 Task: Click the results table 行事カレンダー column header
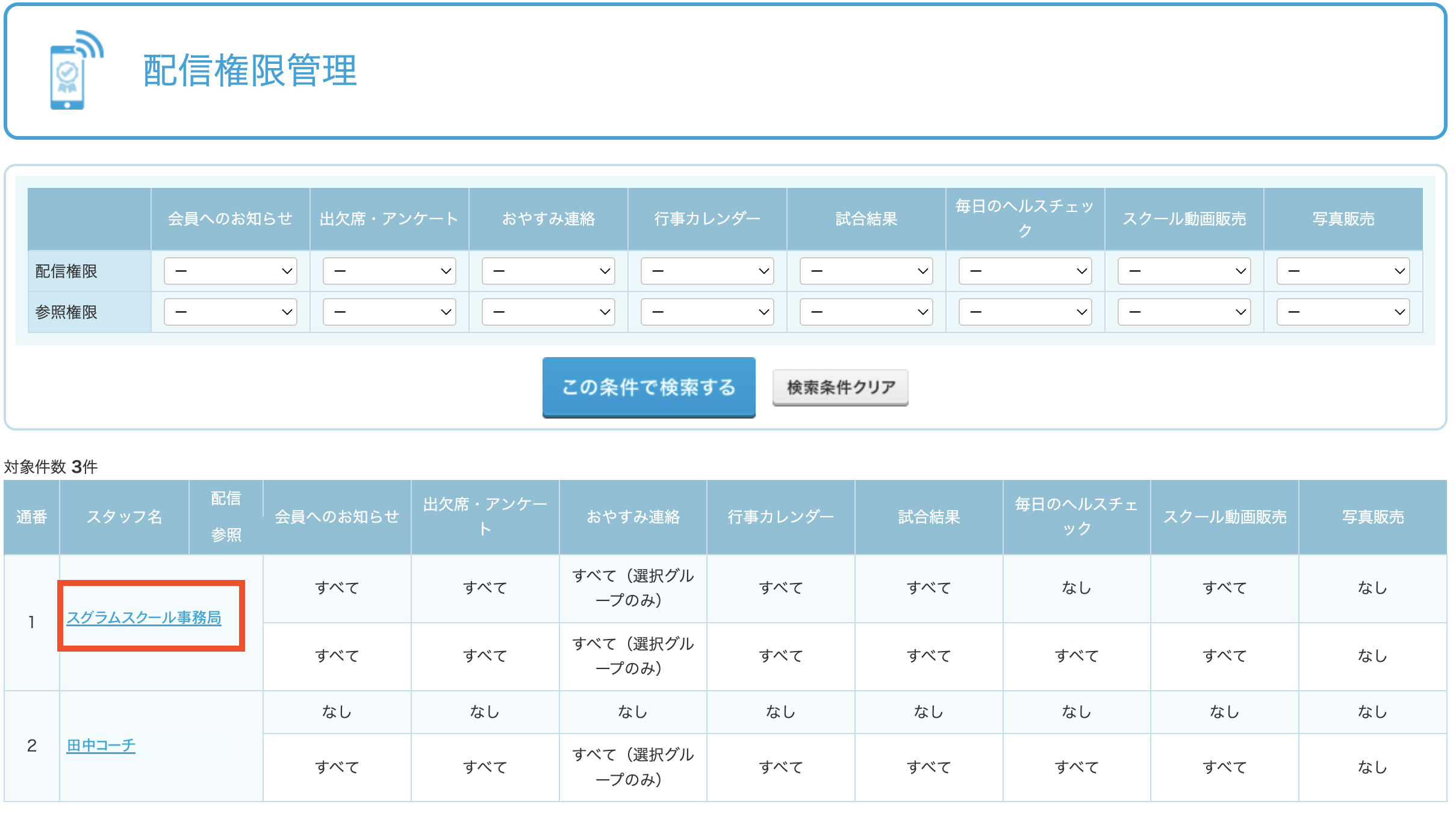781,517
